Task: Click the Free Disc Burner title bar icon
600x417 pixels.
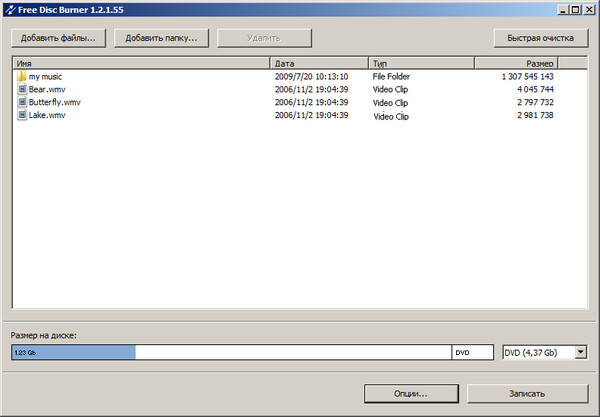Action: (10, 10)
